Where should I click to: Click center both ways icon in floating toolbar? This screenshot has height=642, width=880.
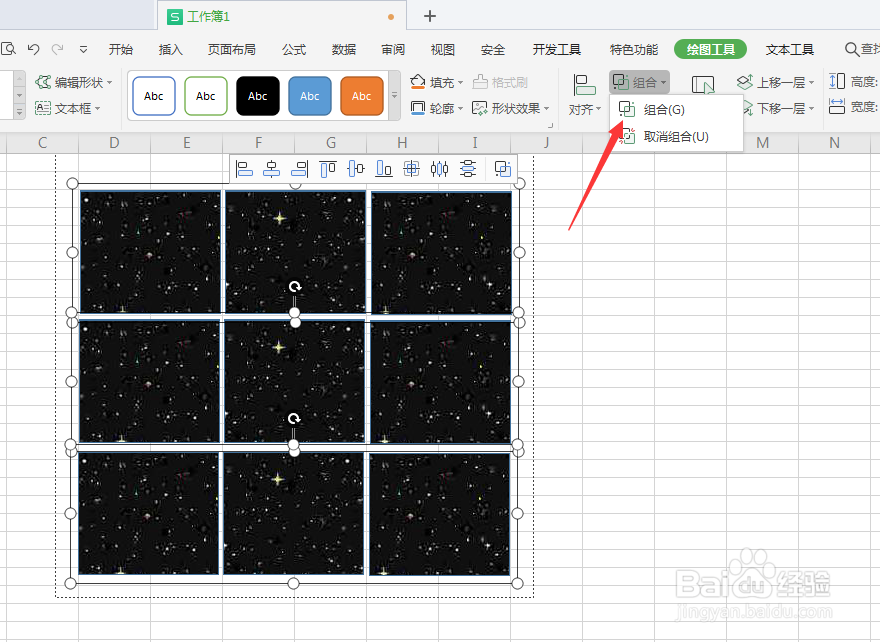411,168
